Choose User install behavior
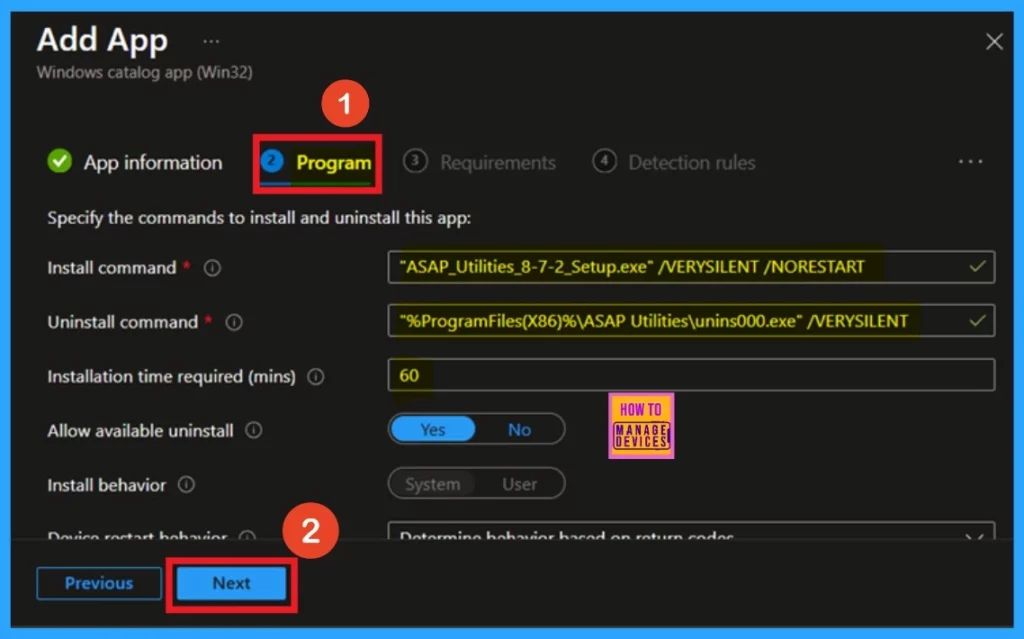 click(519, 484)
